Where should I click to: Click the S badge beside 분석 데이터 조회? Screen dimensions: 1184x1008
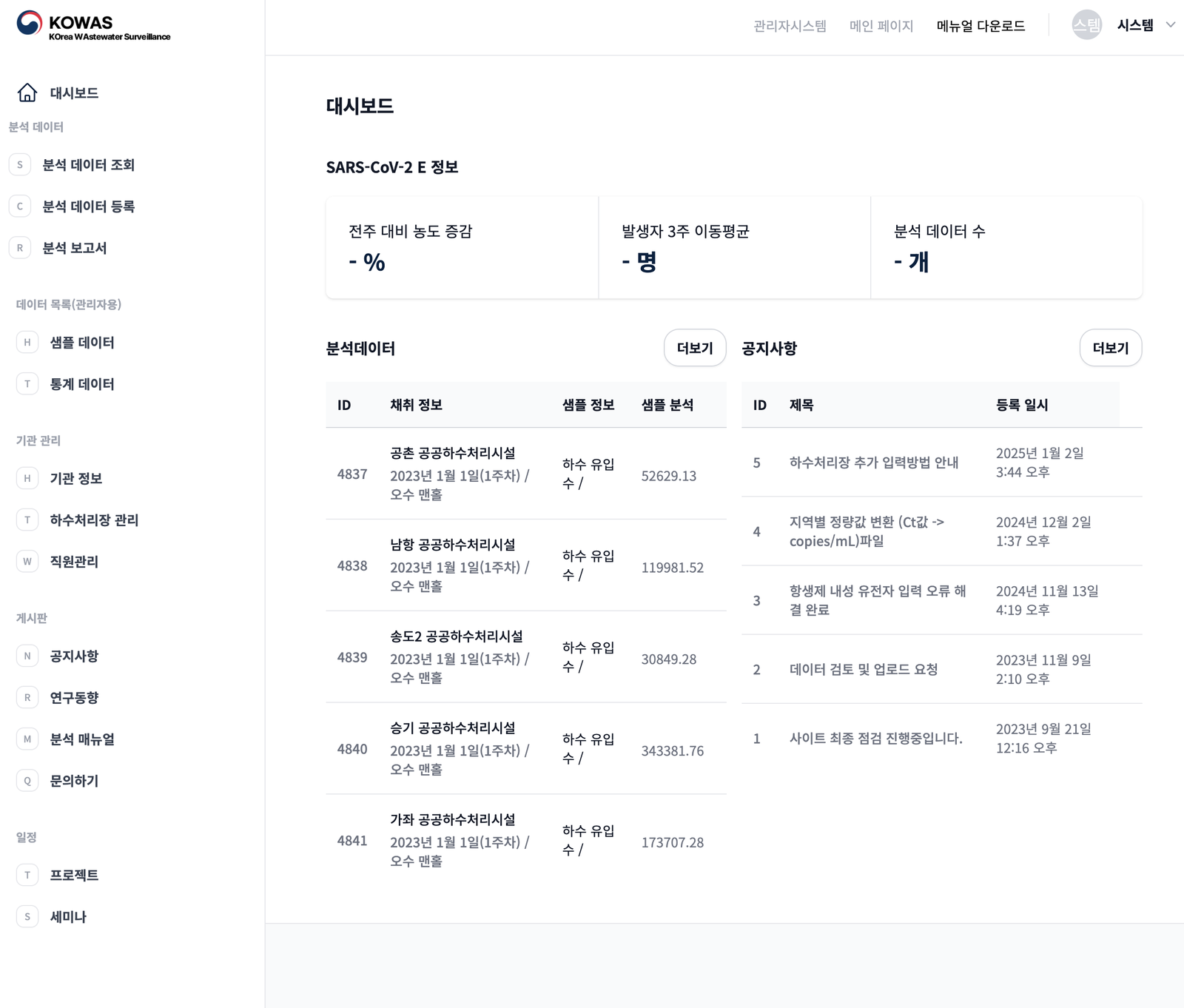coord(20,165)
